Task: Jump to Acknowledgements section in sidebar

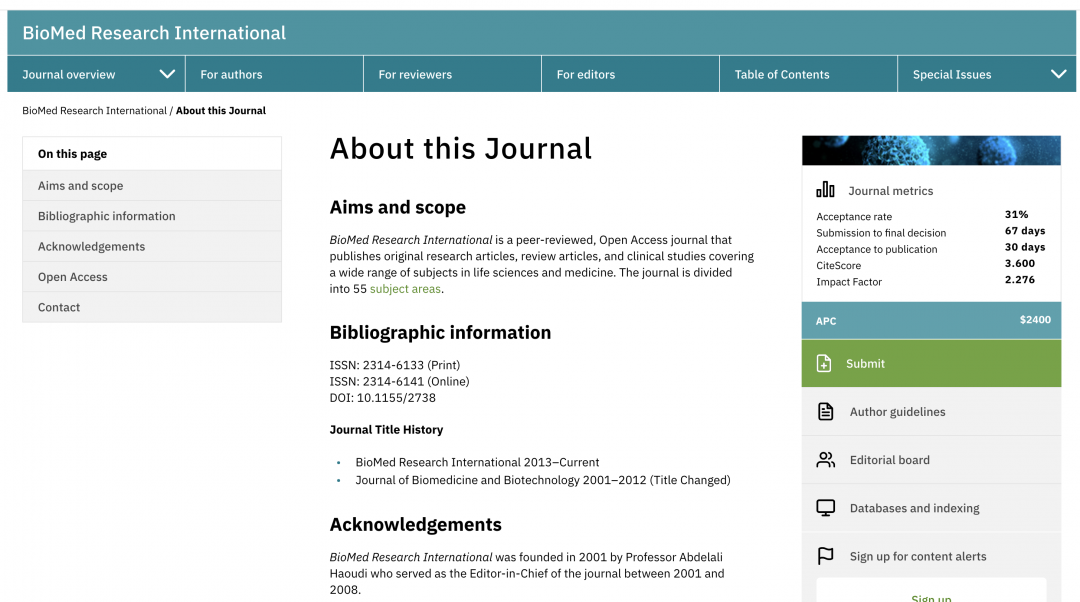Action: (x=152, y=246)
